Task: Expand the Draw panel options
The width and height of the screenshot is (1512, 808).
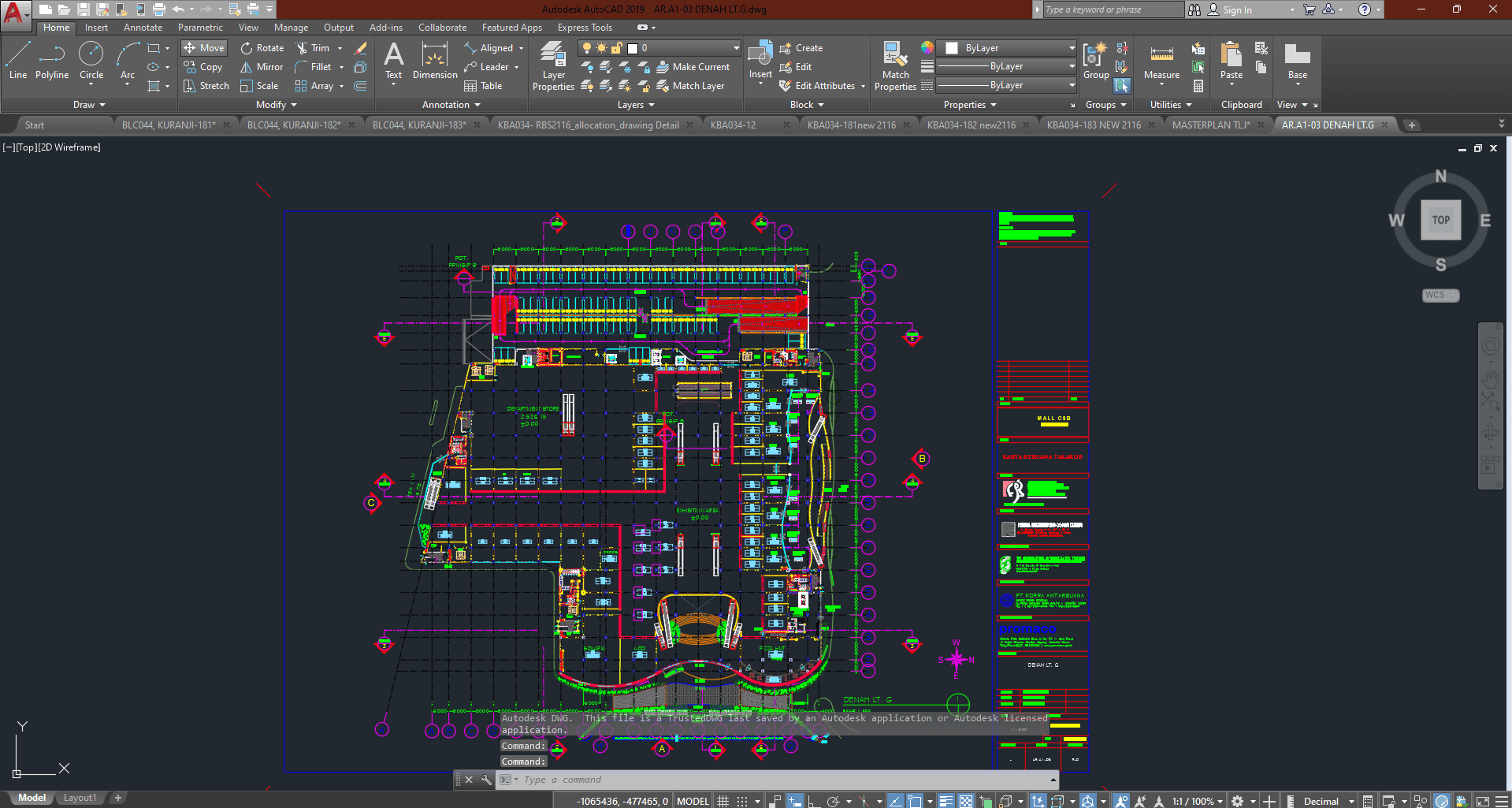Action: (89, 105)
